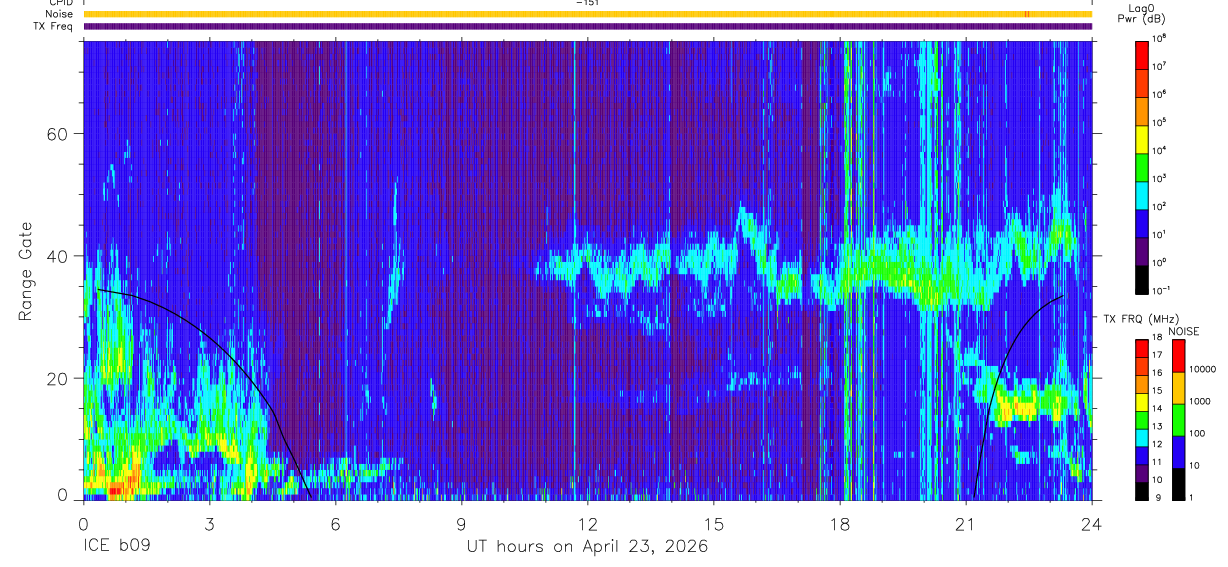Image resolution: width=1228 pixels, height=567 pixels.
Task: Click the red high-power patch near hour 1, gate 2
Action: pos(114,489)
